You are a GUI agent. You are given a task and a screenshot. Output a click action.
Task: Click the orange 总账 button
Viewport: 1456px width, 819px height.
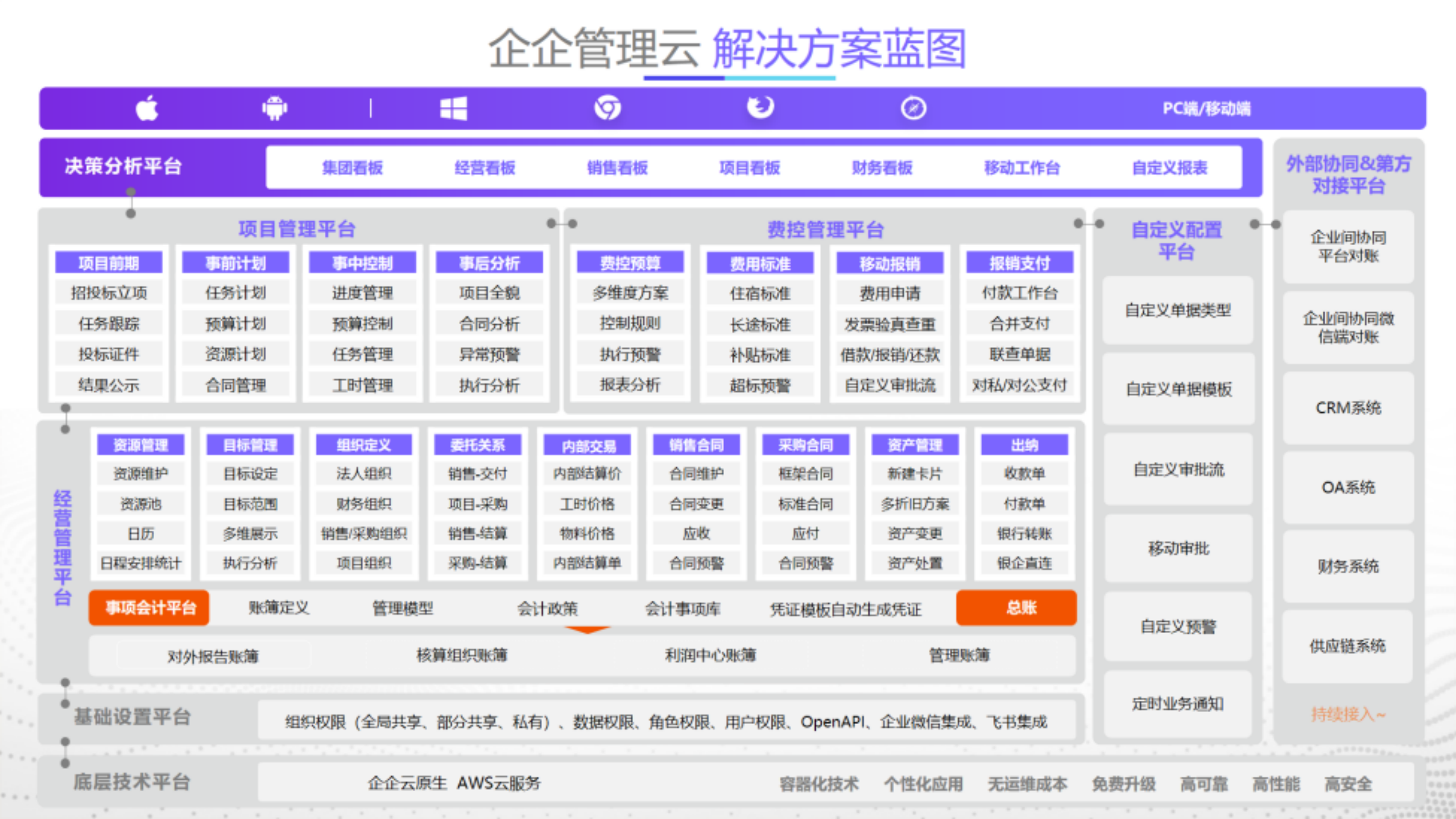[1016, 608]
